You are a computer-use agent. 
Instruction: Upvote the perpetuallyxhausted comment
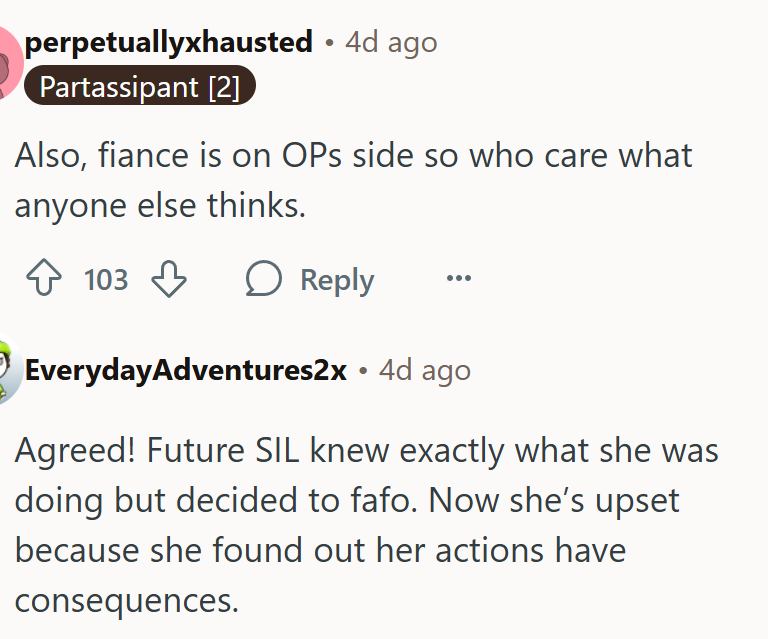click(x=45, y=280)
